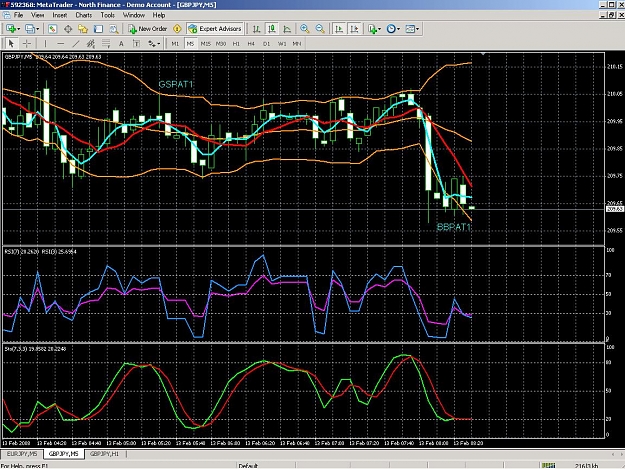Switch to the EURJPY,M5 chart tab
The width and height of the screenshot is (625, 469).
[x=22, y=454]
